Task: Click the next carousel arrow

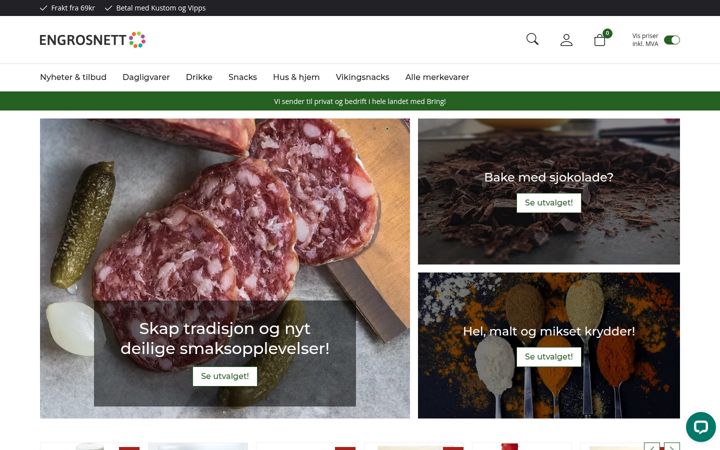Action: [672, 446]
